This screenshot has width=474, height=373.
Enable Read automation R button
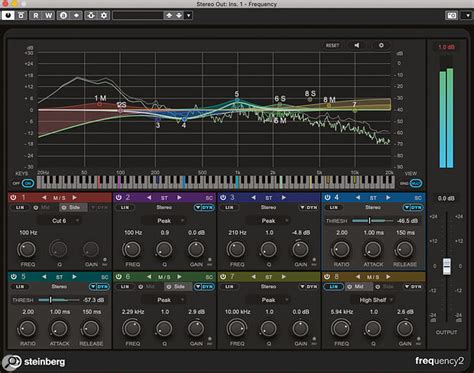[36, 15]
